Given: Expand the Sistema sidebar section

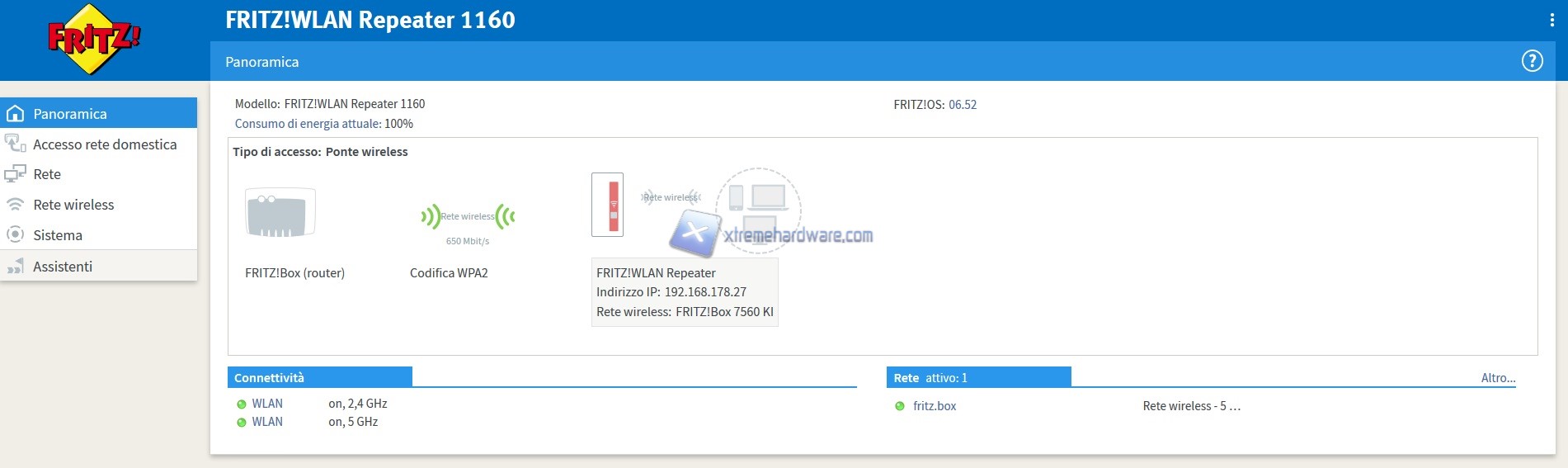Looking at the screenshot, I should (58, 235).
